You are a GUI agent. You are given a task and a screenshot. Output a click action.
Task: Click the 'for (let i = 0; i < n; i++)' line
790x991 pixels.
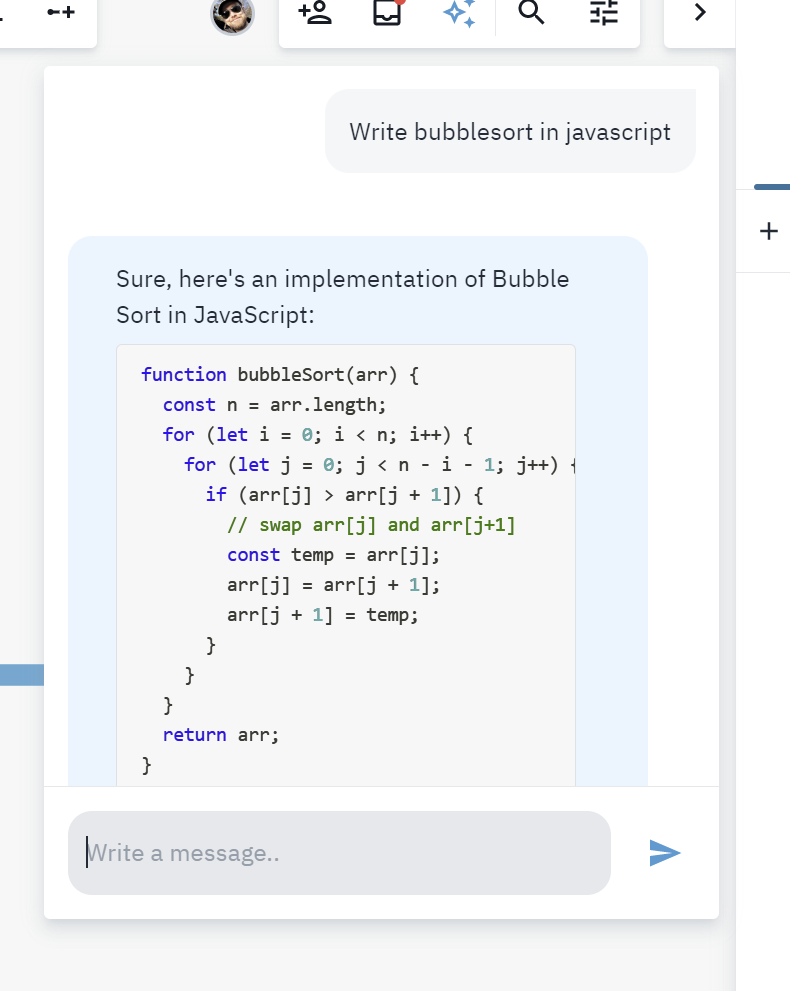pyautogui.click(x=317, y=435)
